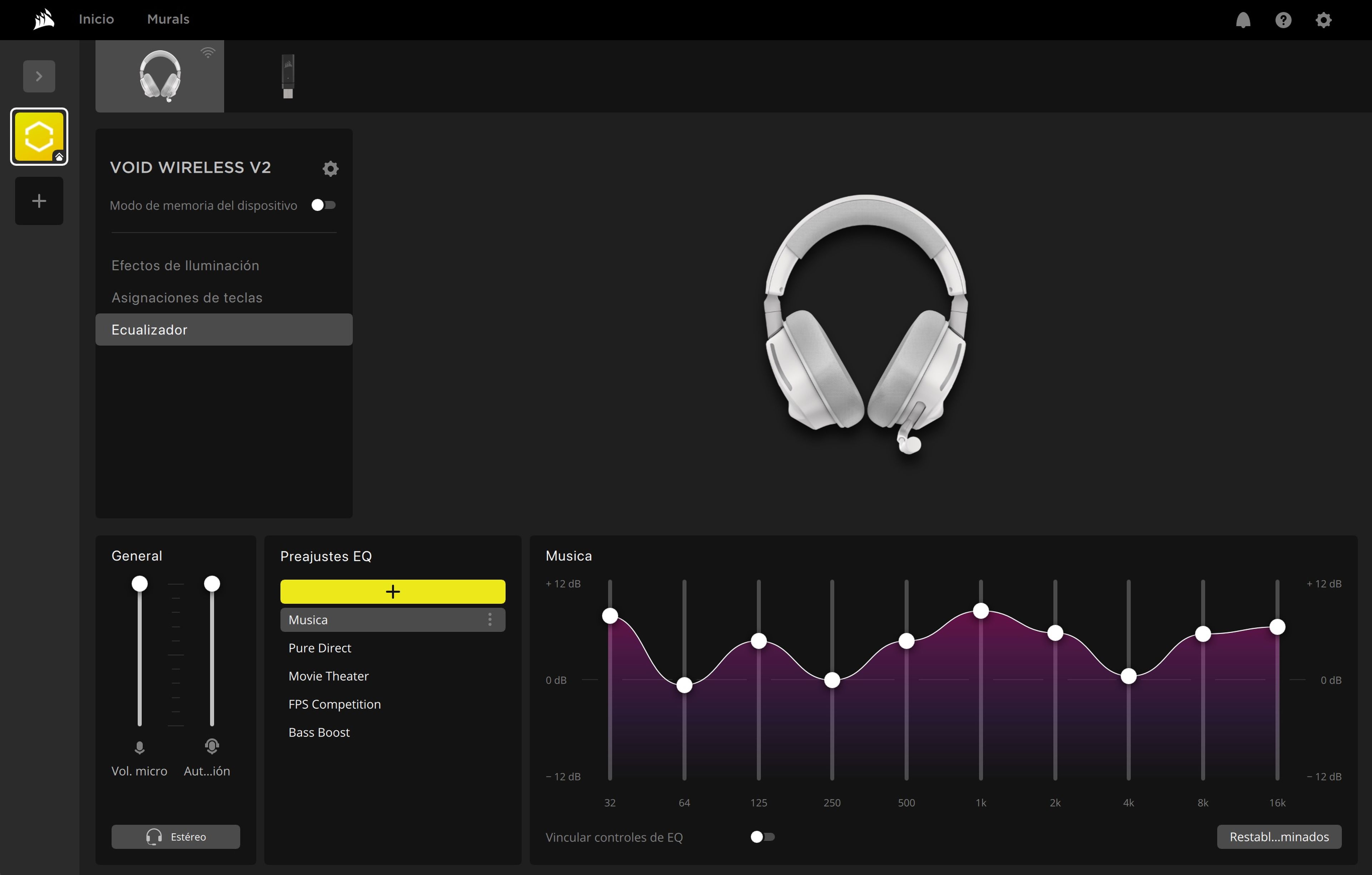Select the Bass Boost EQ preset
The width and height of the screenshot is (1372, 875).
coord(319,732)
